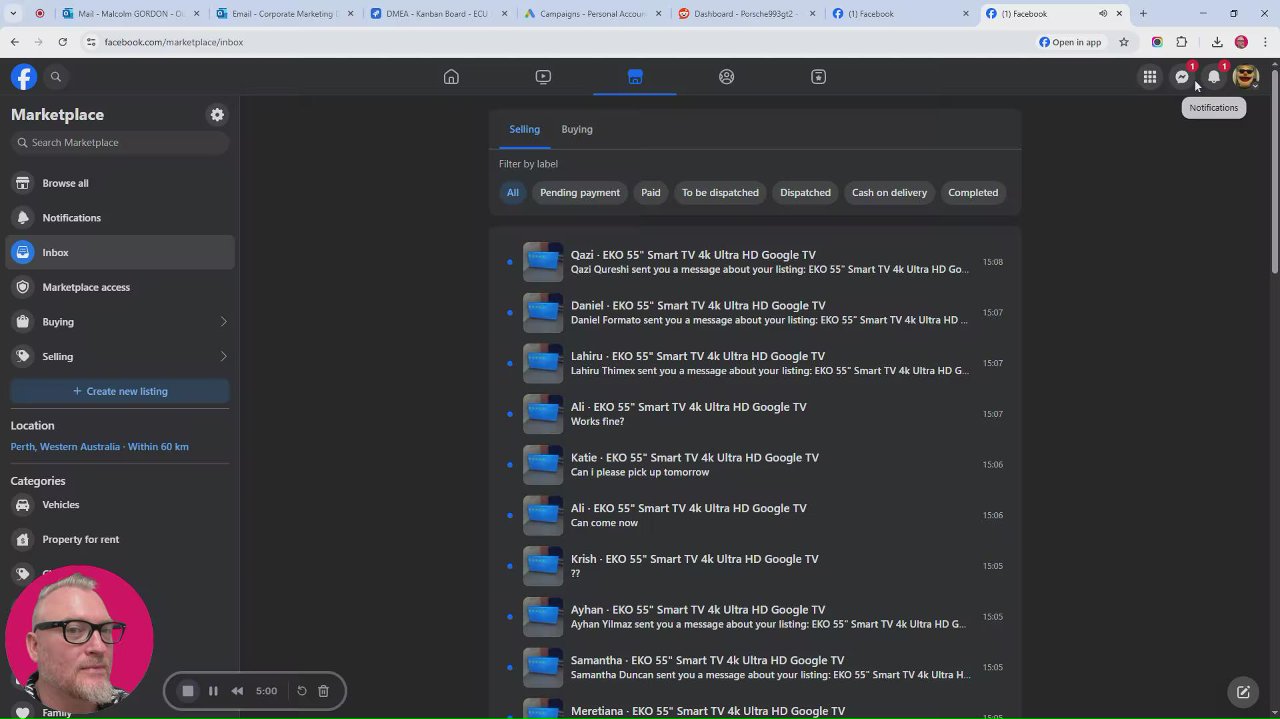Screen dimensions: 1280x719
Task: Switch to Email Corporate Marketing tab
Action: (284, 14)
